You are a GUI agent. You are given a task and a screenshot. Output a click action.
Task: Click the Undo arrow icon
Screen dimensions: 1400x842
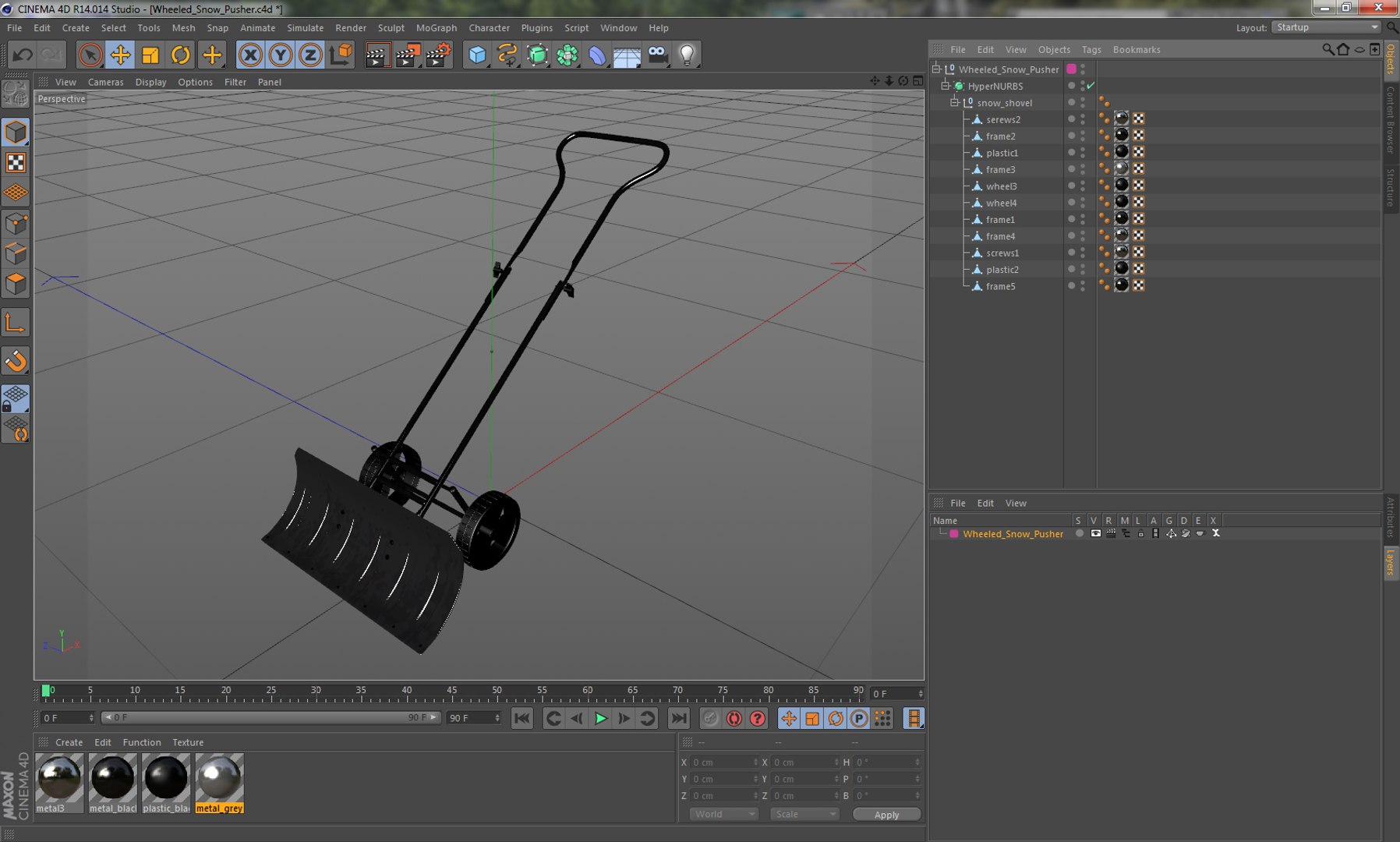pos(23,55)
